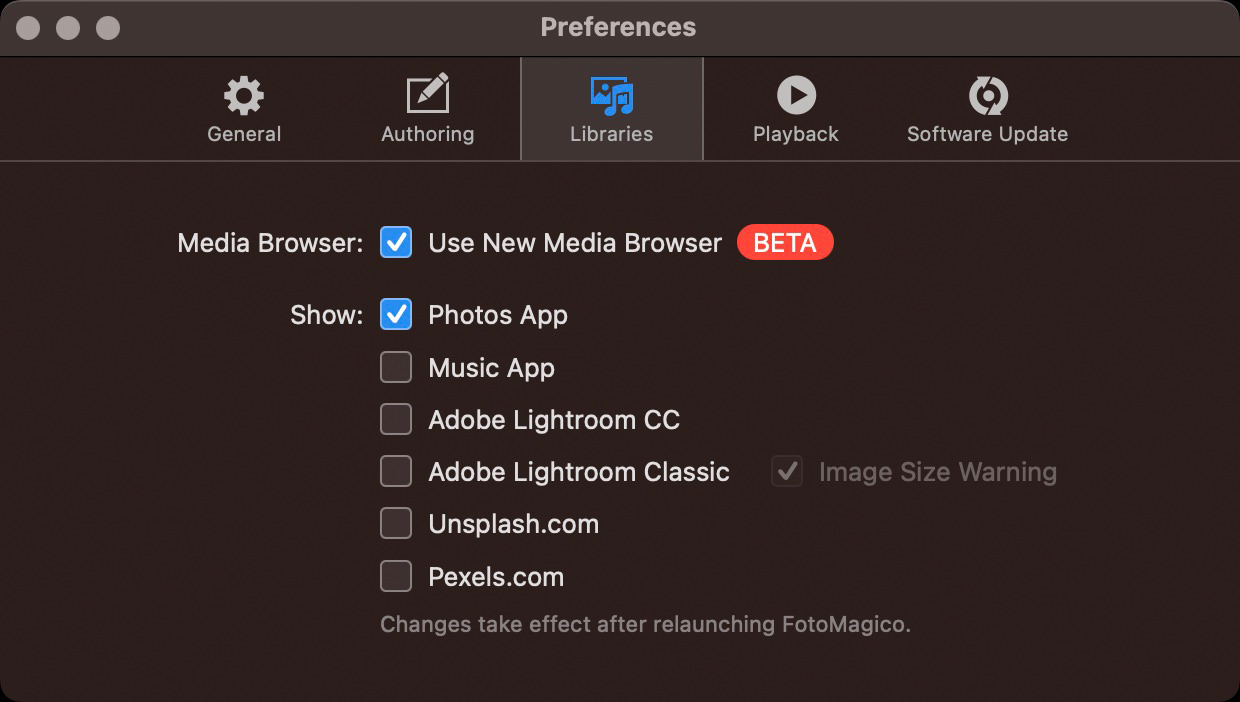The height and width of the screenshot is (702, 1240).
Task: Click the Preferences window title
Action: [x=618, y=27]
